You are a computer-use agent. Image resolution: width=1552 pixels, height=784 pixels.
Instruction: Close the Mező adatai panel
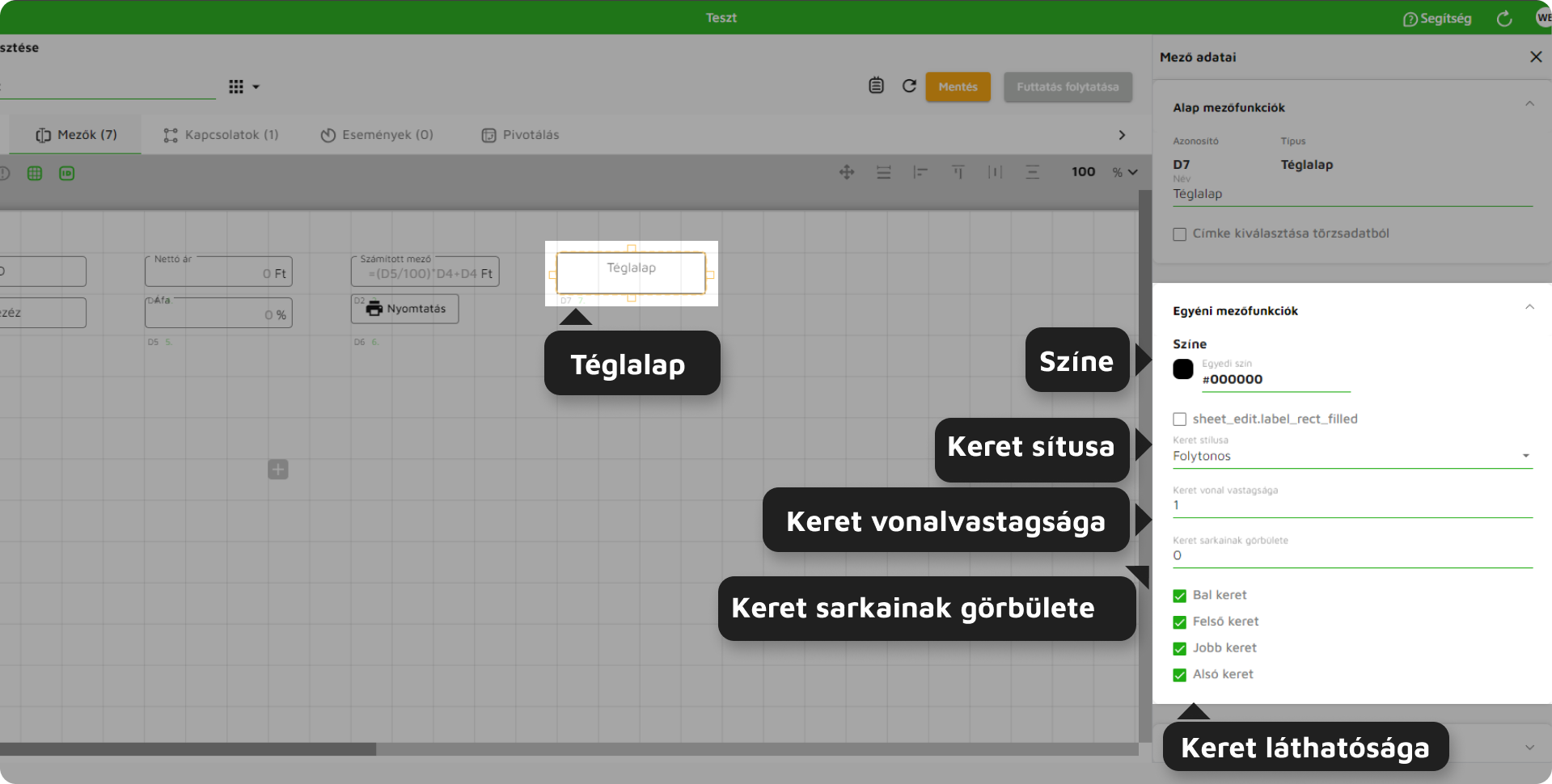pos(1536,57)
